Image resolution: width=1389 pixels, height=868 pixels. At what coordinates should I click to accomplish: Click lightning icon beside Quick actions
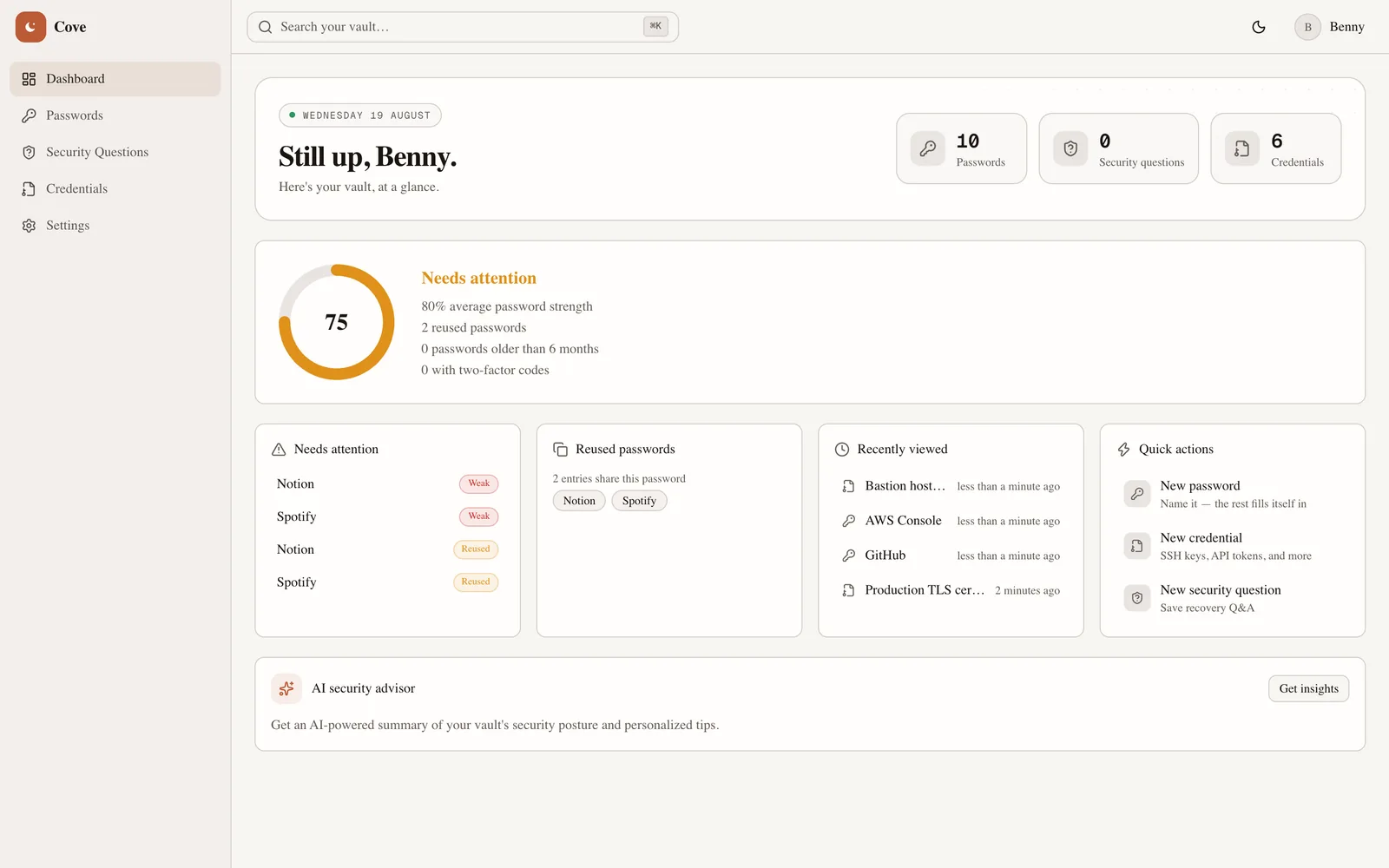coord(1123,450)
